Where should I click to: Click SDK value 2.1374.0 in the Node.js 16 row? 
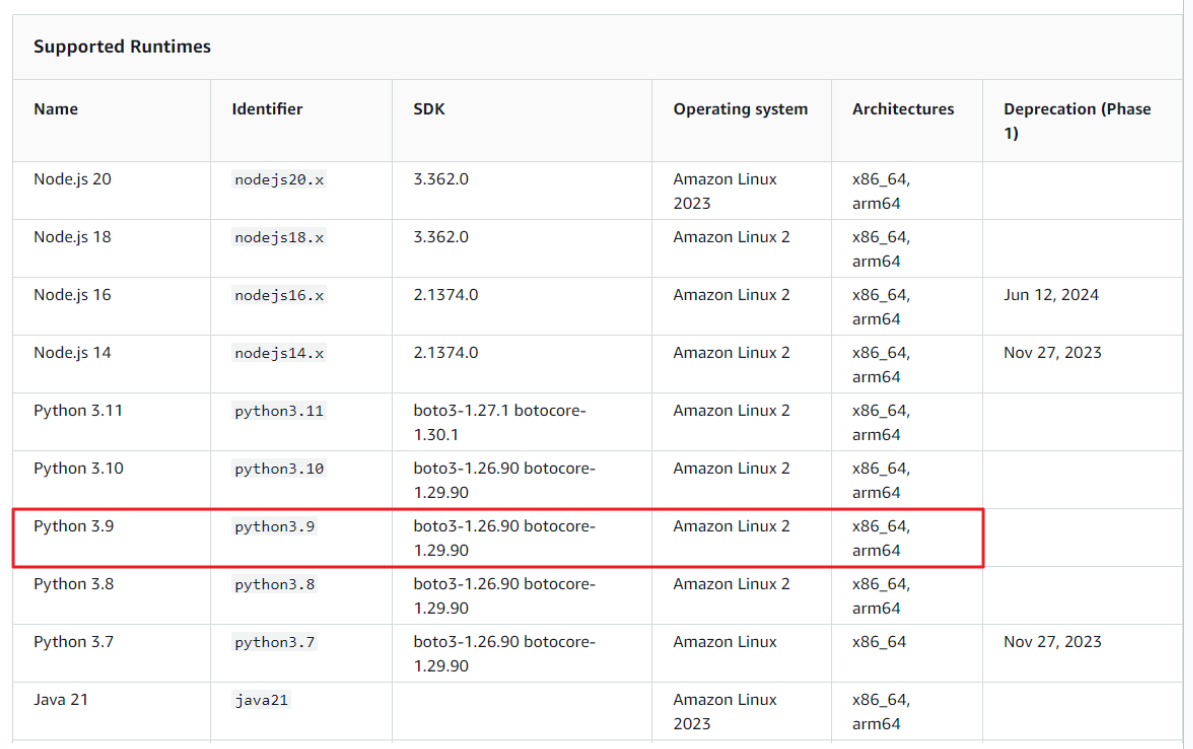[x=446, y=295]
